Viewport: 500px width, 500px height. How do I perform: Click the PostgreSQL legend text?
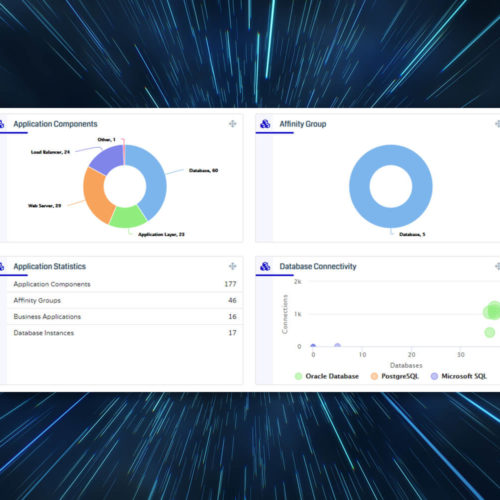400,376
